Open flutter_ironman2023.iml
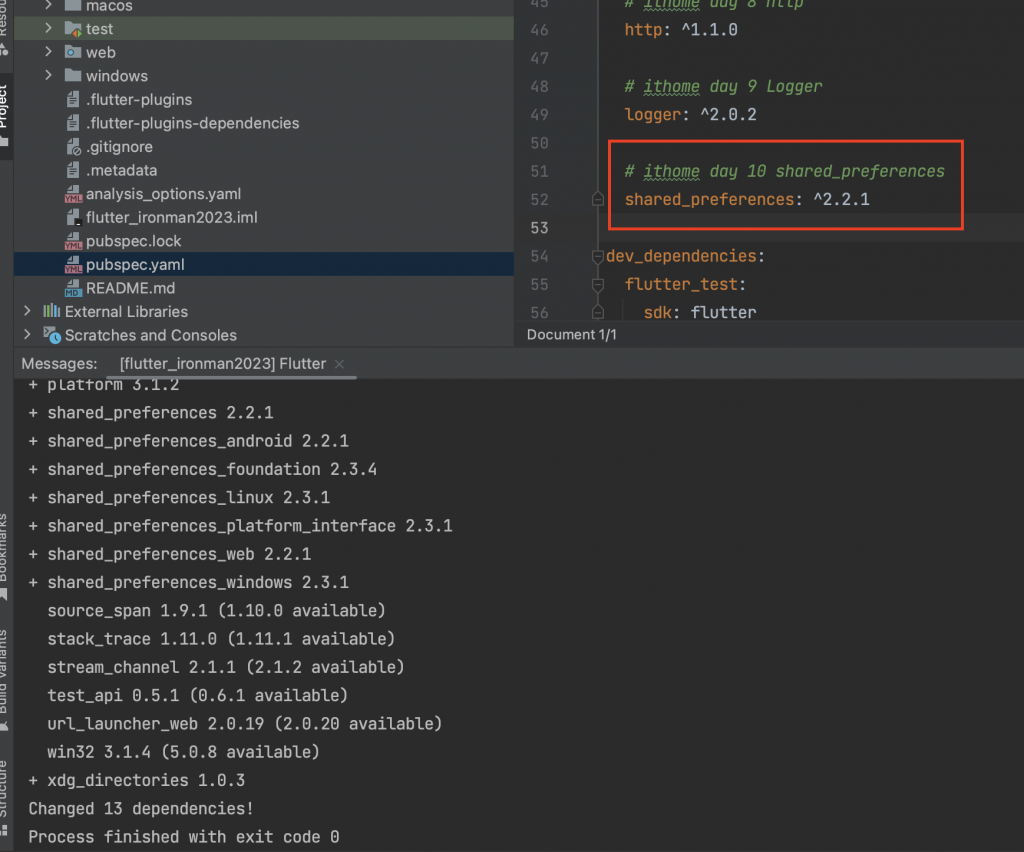This screenshot has width=1024, height=852. point(172,217)
